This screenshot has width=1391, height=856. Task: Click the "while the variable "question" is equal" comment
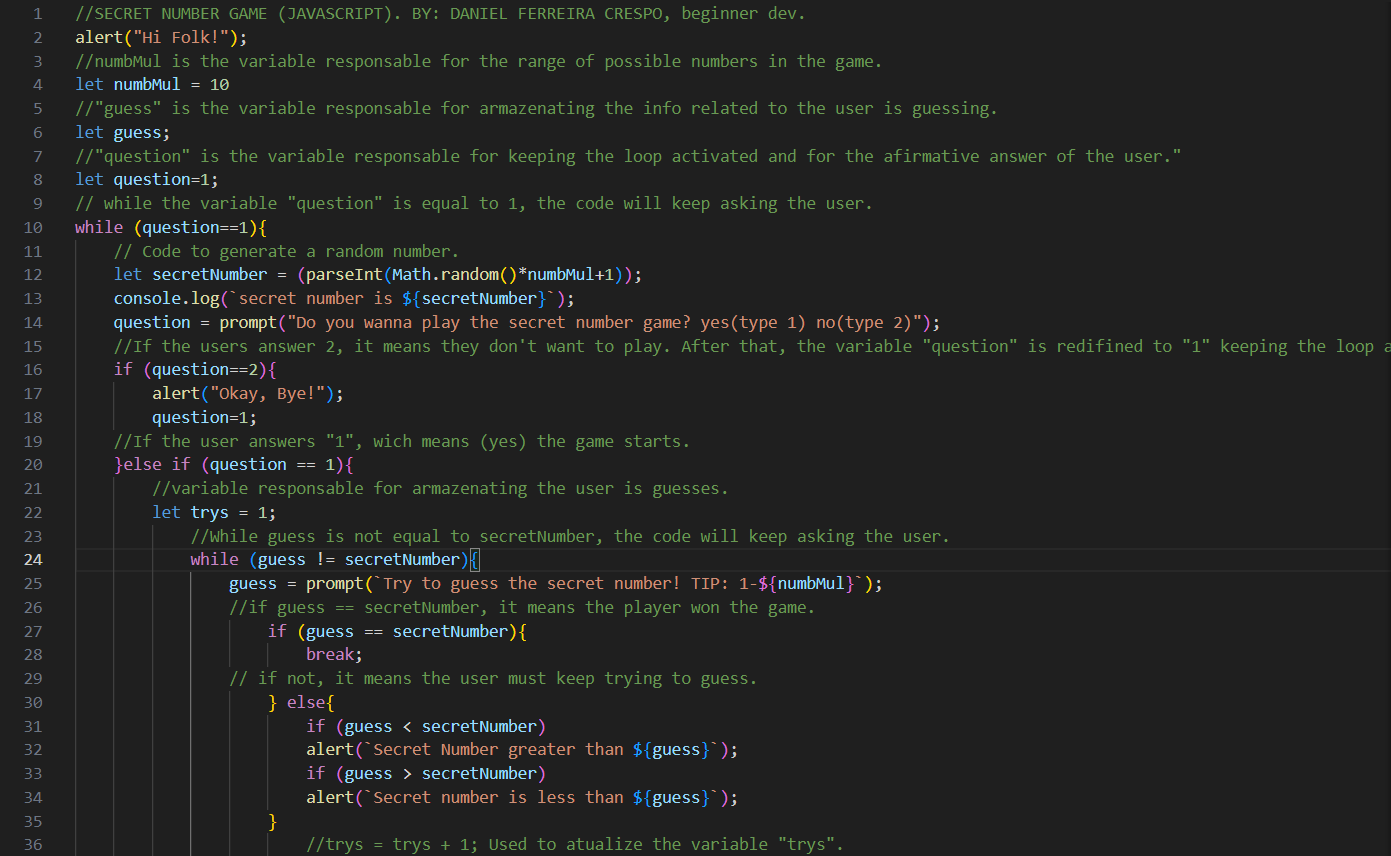point(474,204)
